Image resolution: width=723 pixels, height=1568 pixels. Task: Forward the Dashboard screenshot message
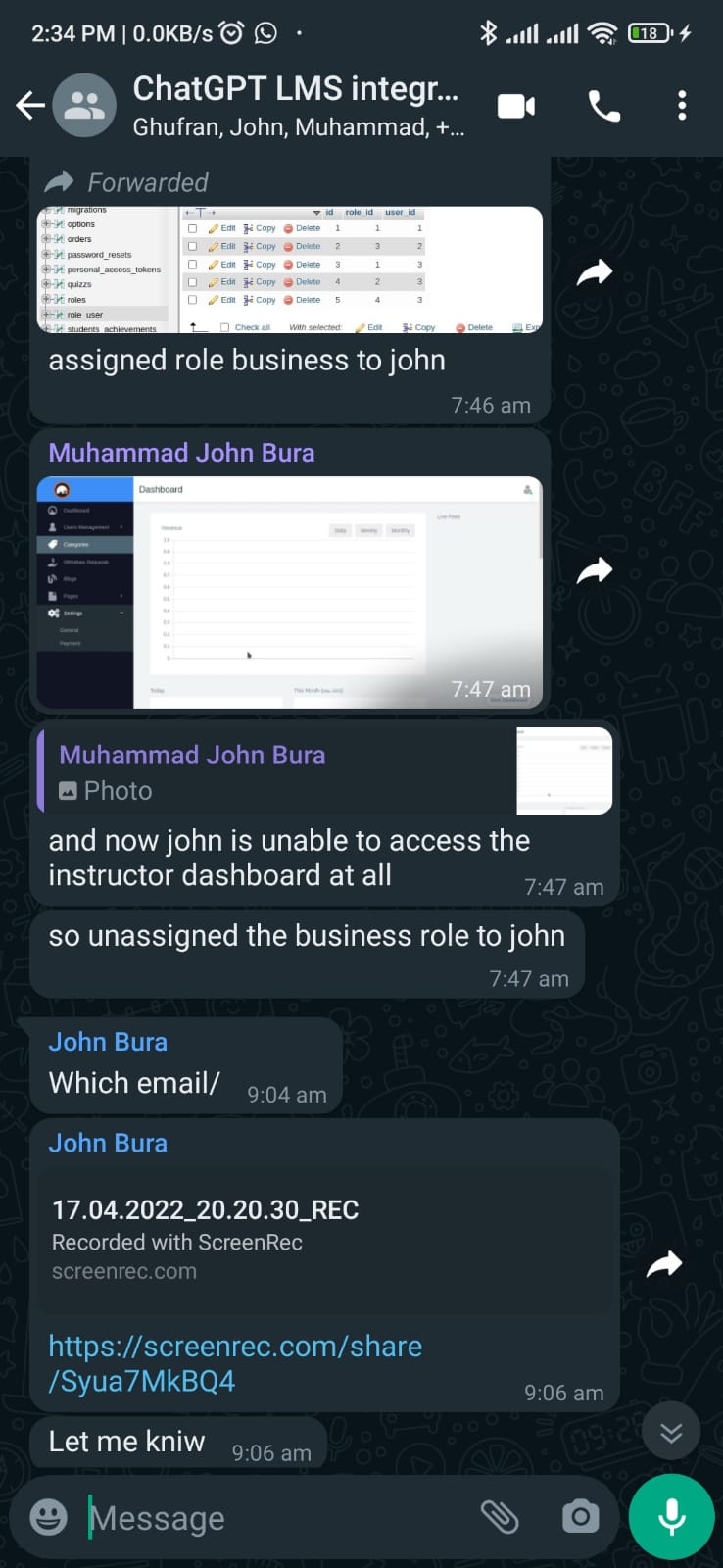594,570
